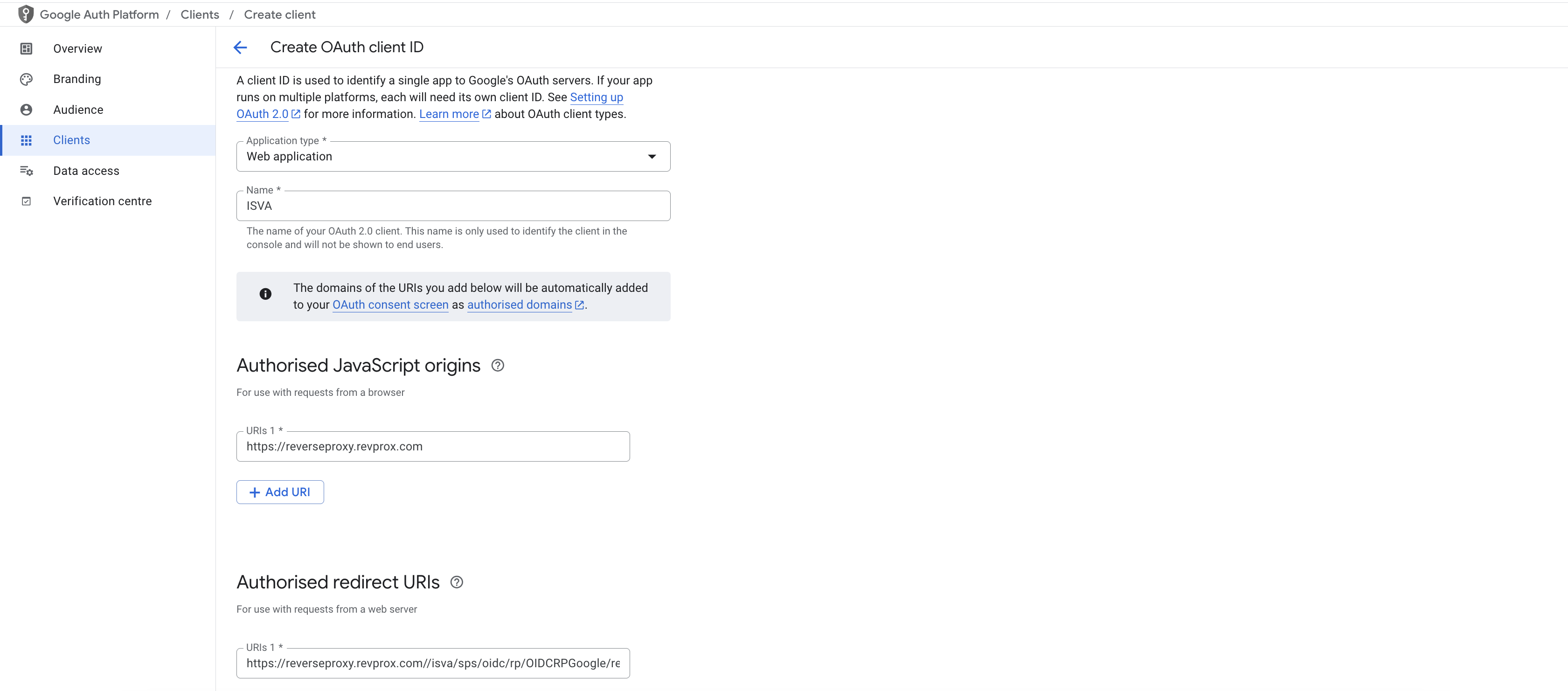Click the Add URI button
The height and width of the screenshot is (691, 1568).
coord(280,492)
